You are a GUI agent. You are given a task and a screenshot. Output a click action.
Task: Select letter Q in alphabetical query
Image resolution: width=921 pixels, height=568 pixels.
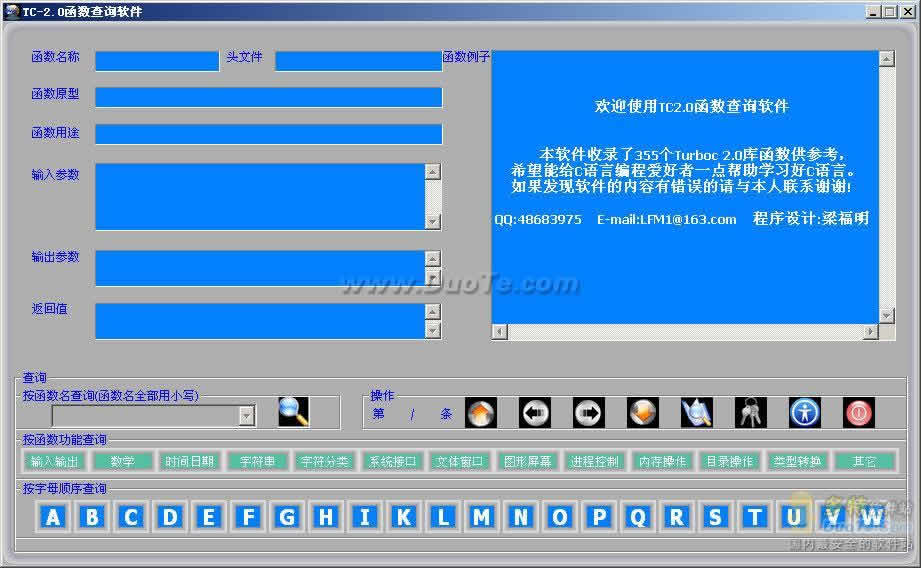[637, 517]
